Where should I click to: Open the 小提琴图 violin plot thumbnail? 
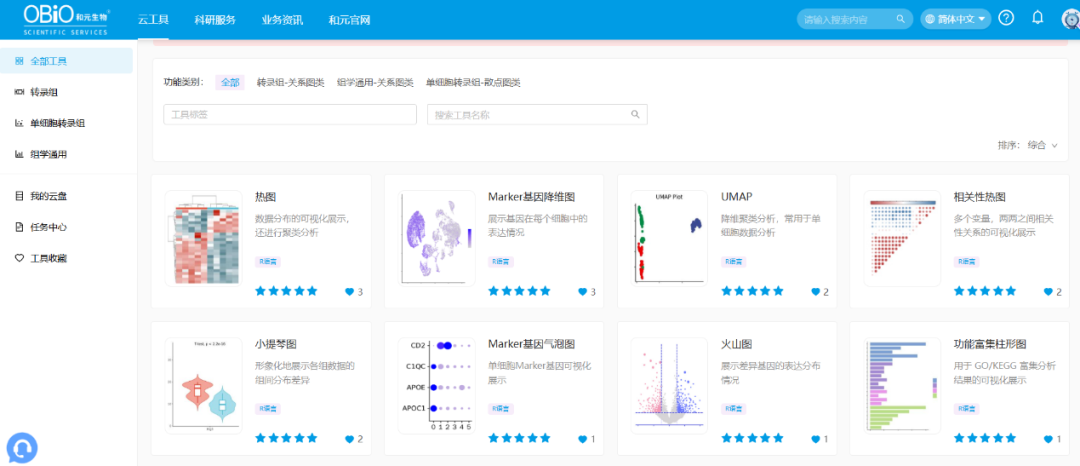(x=203, y=385)
